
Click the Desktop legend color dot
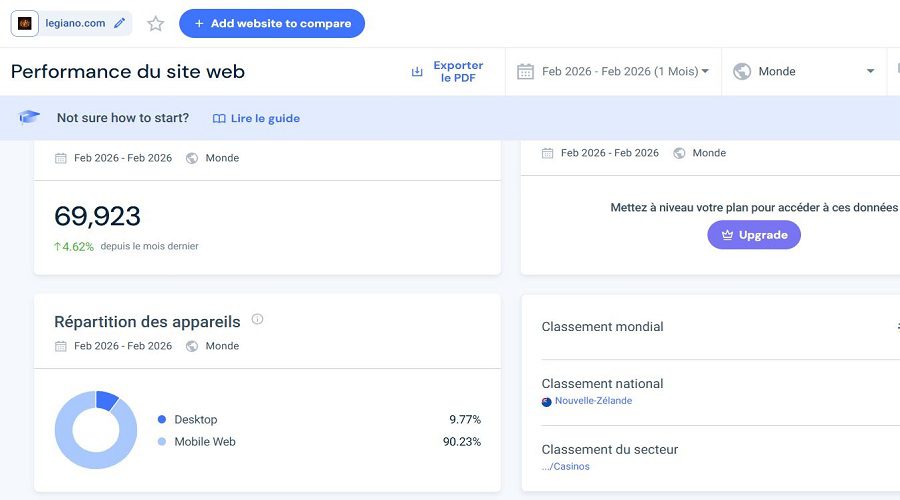coord(162,420)
